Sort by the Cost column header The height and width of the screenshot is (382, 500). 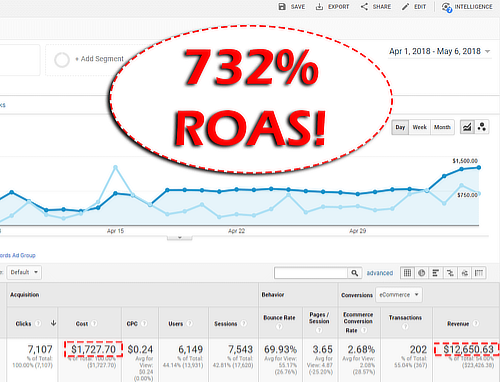82,324
